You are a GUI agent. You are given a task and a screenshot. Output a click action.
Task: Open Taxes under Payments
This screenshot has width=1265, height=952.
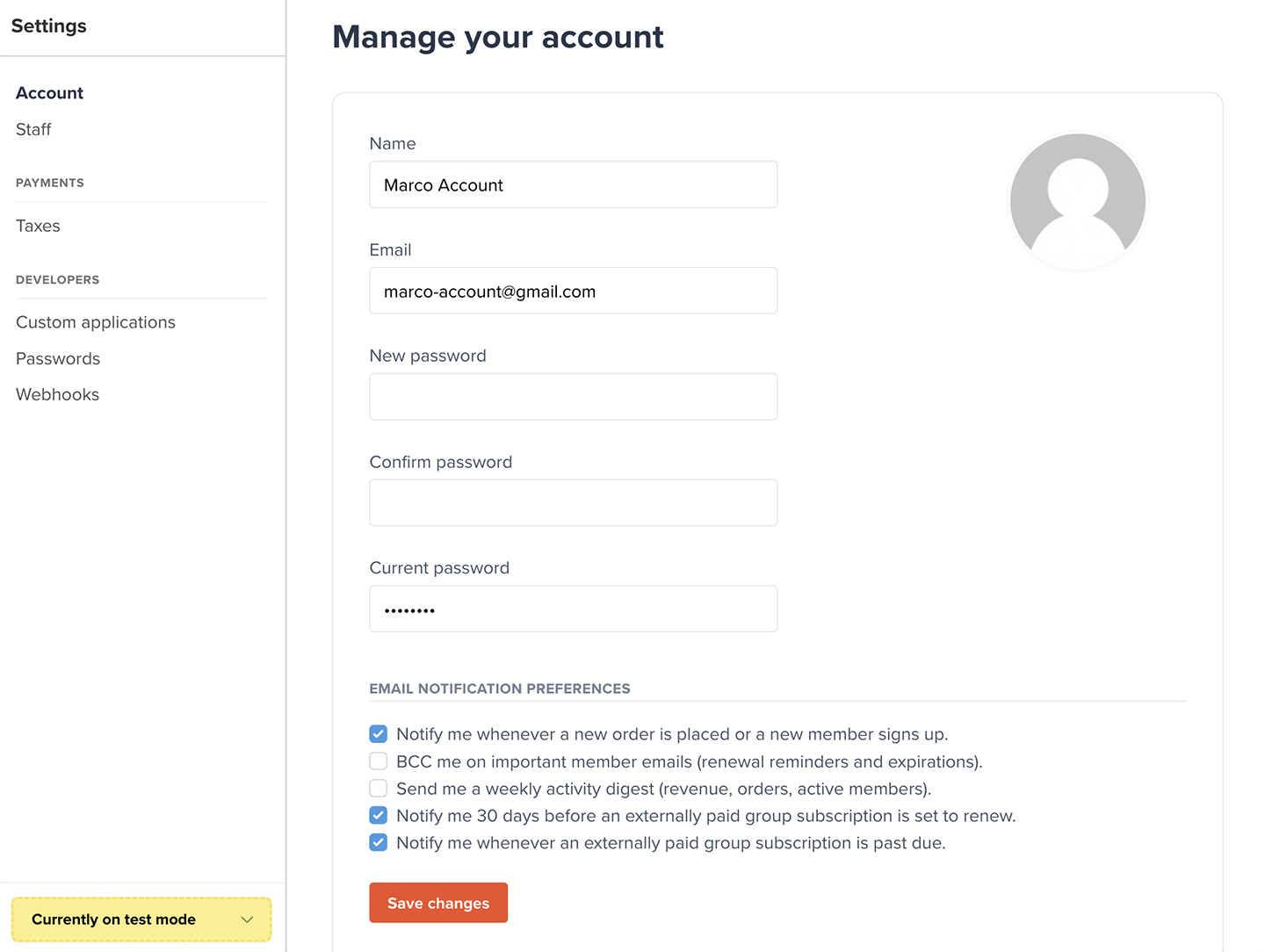click(x=38, y=226)
